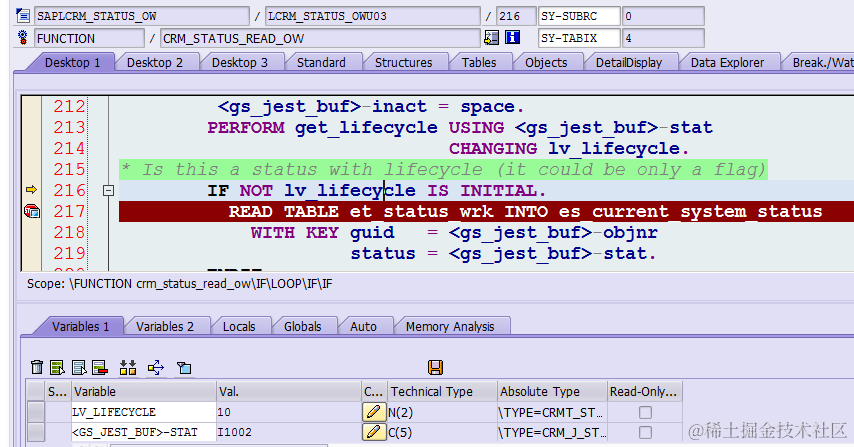This screenshot has width=854, height=447.
Task: Click the select-all corner cell of variables table
Action: coord(36,391)
